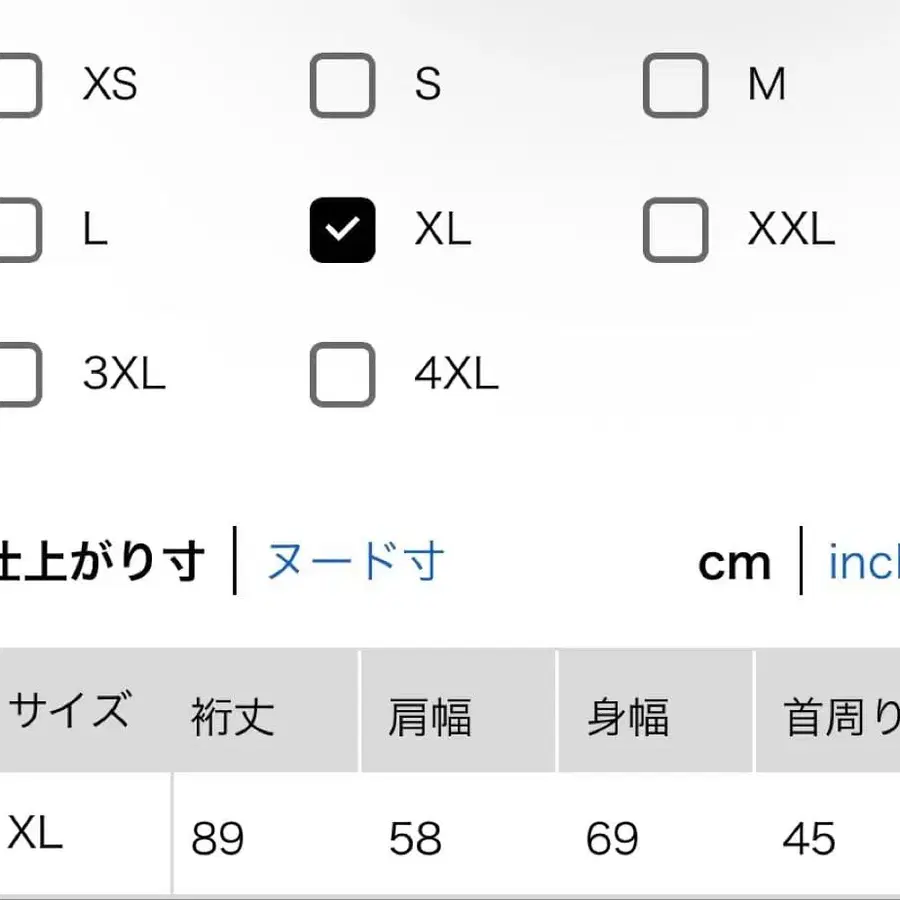Switch measurement units to inch
Screen dimensions: 900x900
[x=862, y=563]
